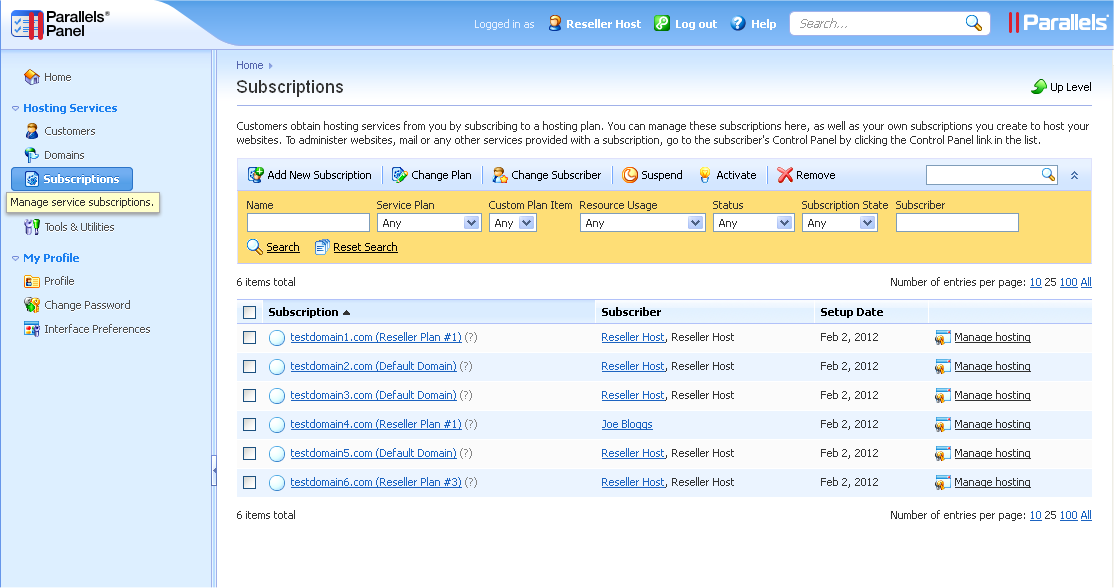Open Subscriptions in sidebar menu
Viewport: 1114px width, 588px height.
[72, 179]
